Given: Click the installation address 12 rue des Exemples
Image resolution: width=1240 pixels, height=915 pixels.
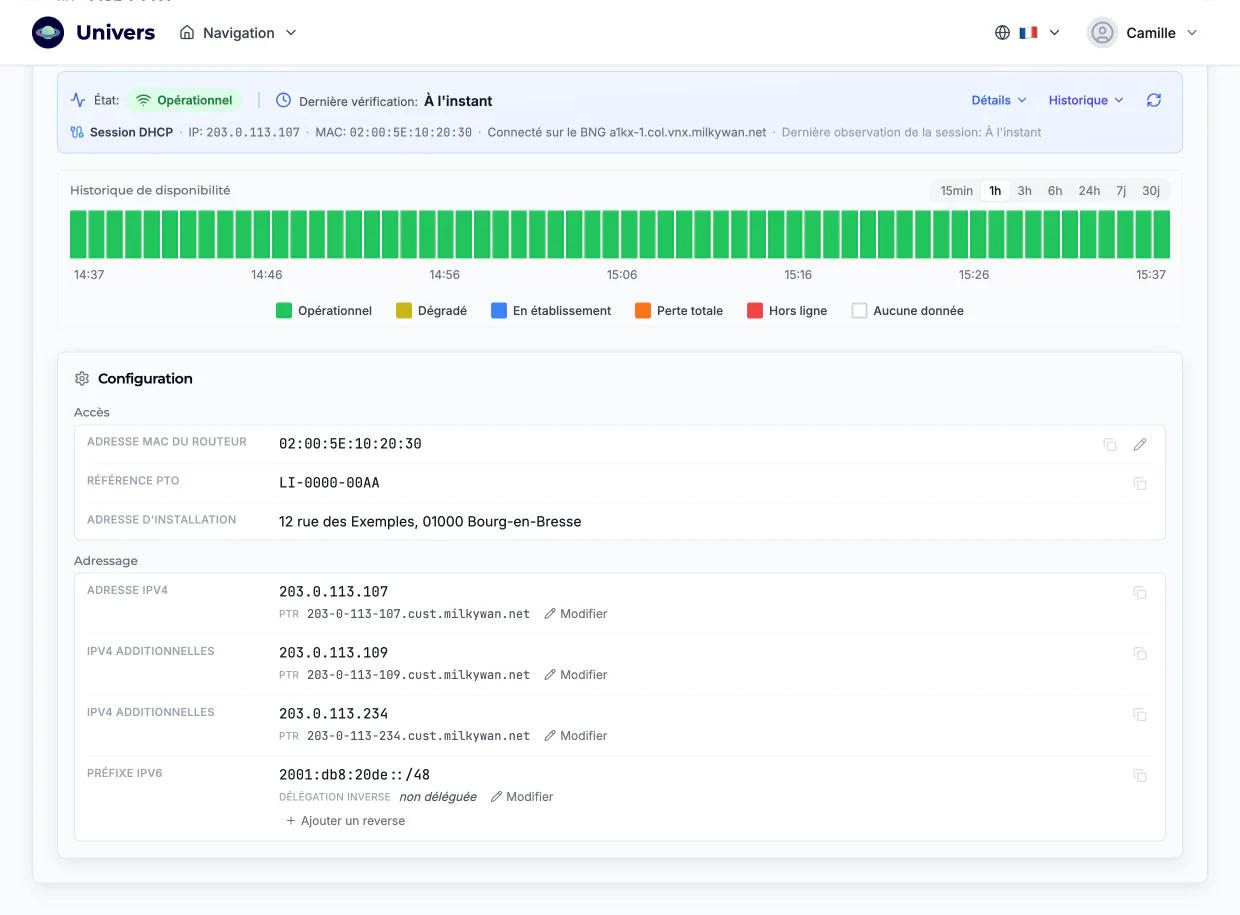Looking at the screenshot, I should point(430,522).
